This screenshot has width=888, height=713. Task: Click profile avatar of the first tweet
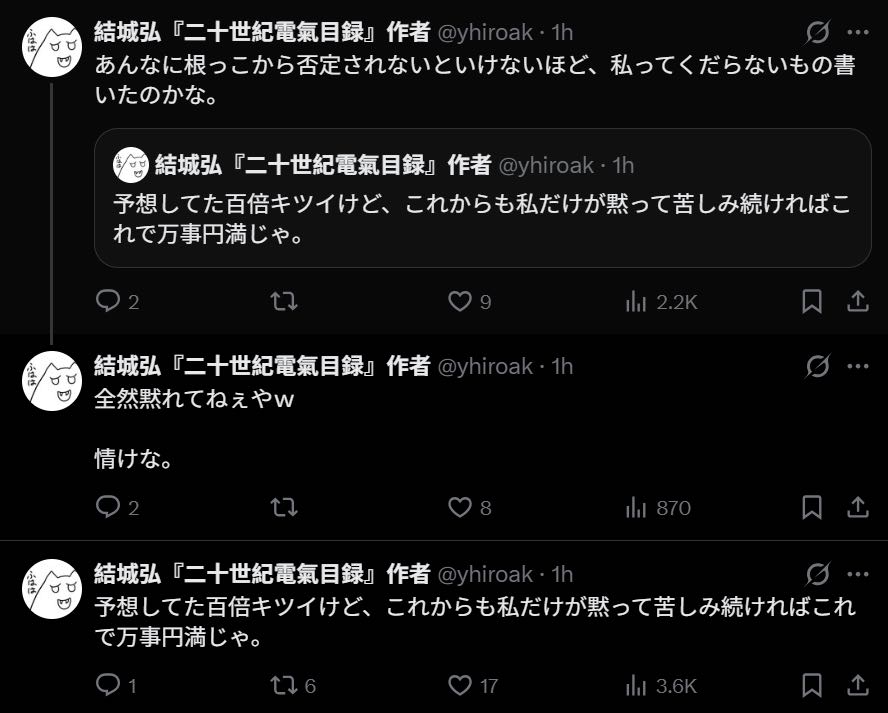[x=52, y=46]
